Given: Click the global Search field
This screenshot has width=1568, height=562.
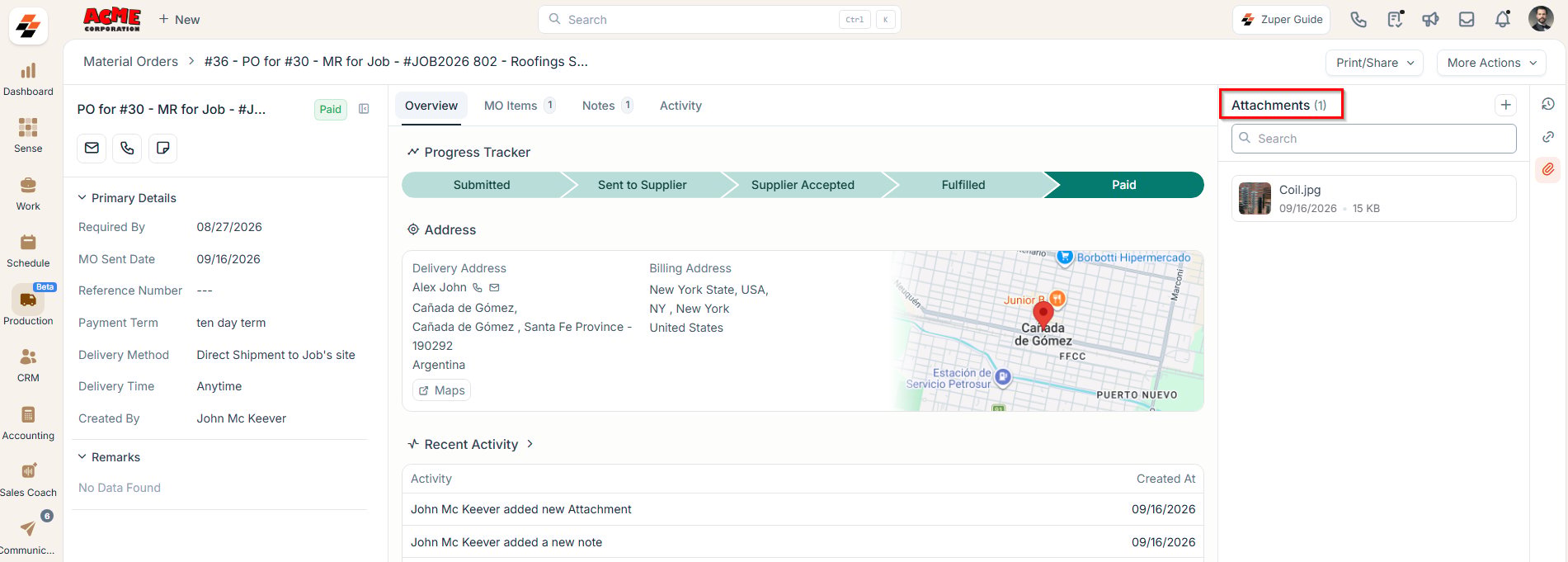Looking at the screenshot, I should 719,20.
